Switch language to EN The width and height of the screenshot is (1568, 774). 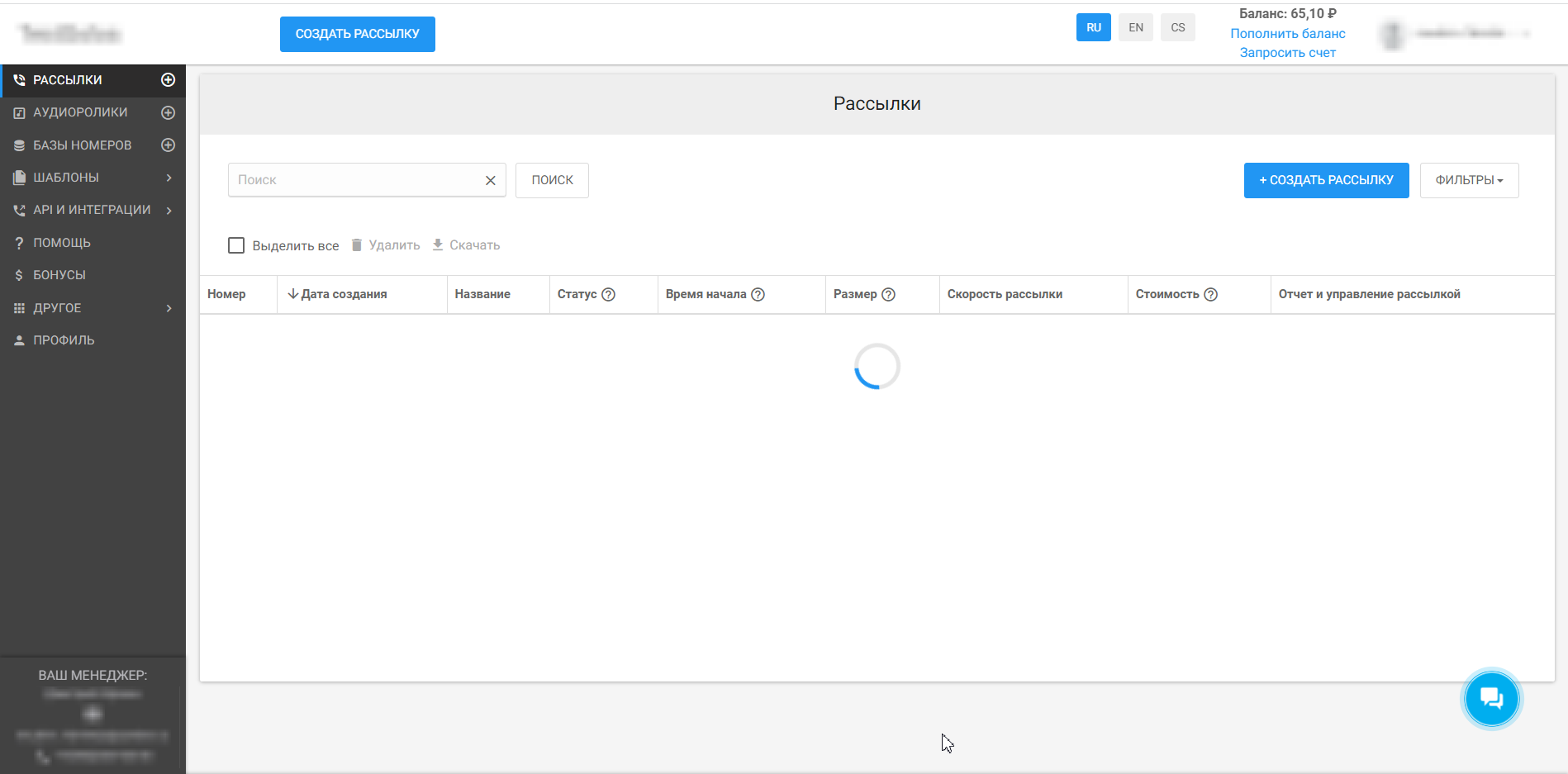1136,27
